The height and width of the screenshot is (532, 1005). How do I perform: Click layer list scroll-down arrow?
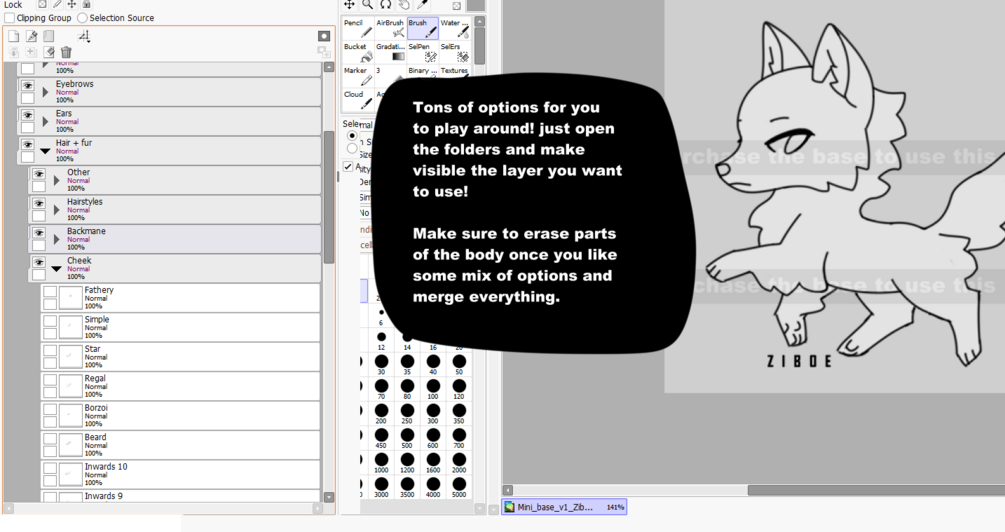329,497
